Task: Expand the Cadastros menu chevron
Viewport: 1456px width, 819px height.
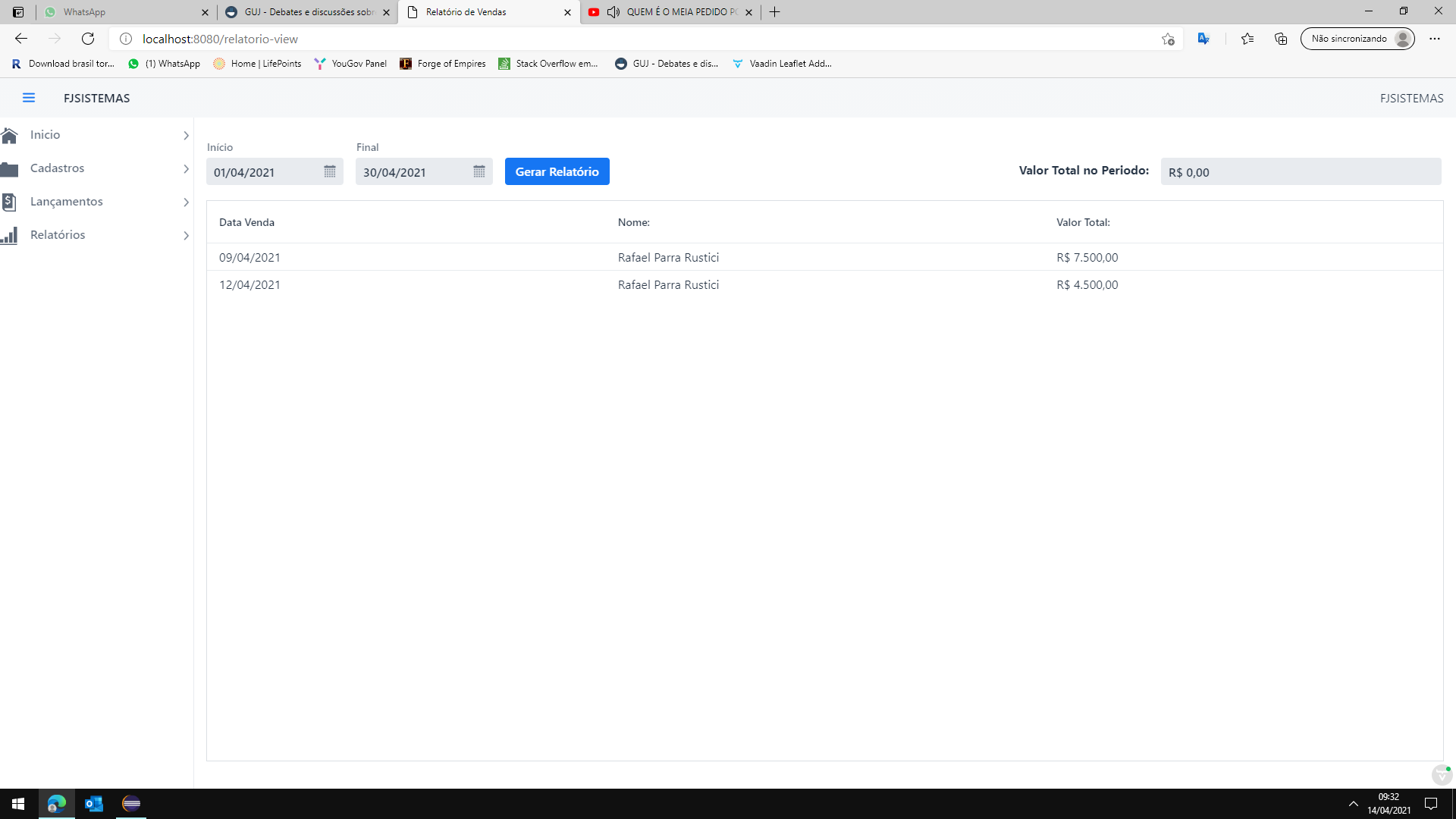Action: pos(186,169)
